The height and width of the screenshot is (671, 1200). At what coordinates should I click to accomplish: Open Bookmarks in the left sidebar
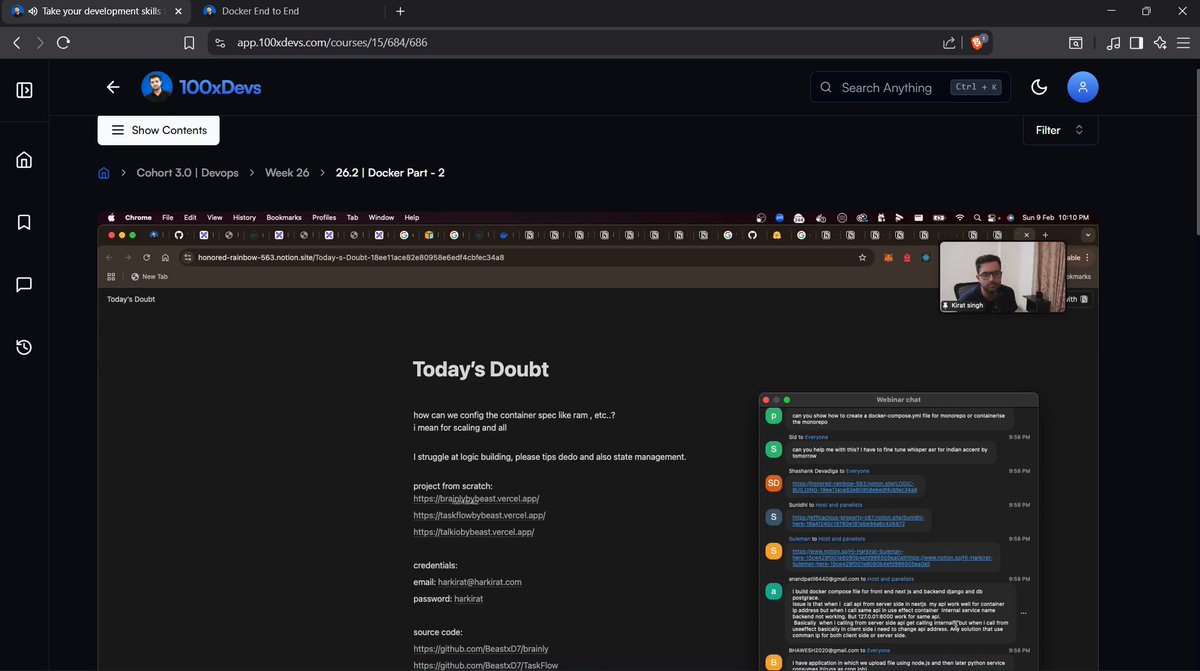pyautogui.click(x=24, y=222)
